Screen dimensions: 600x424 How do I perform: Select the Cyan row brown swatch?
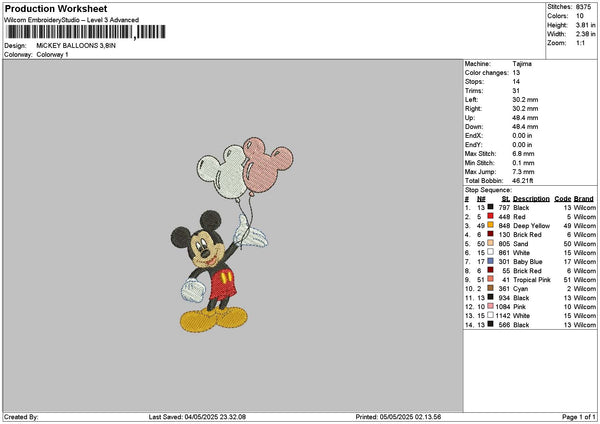[490, 288]
